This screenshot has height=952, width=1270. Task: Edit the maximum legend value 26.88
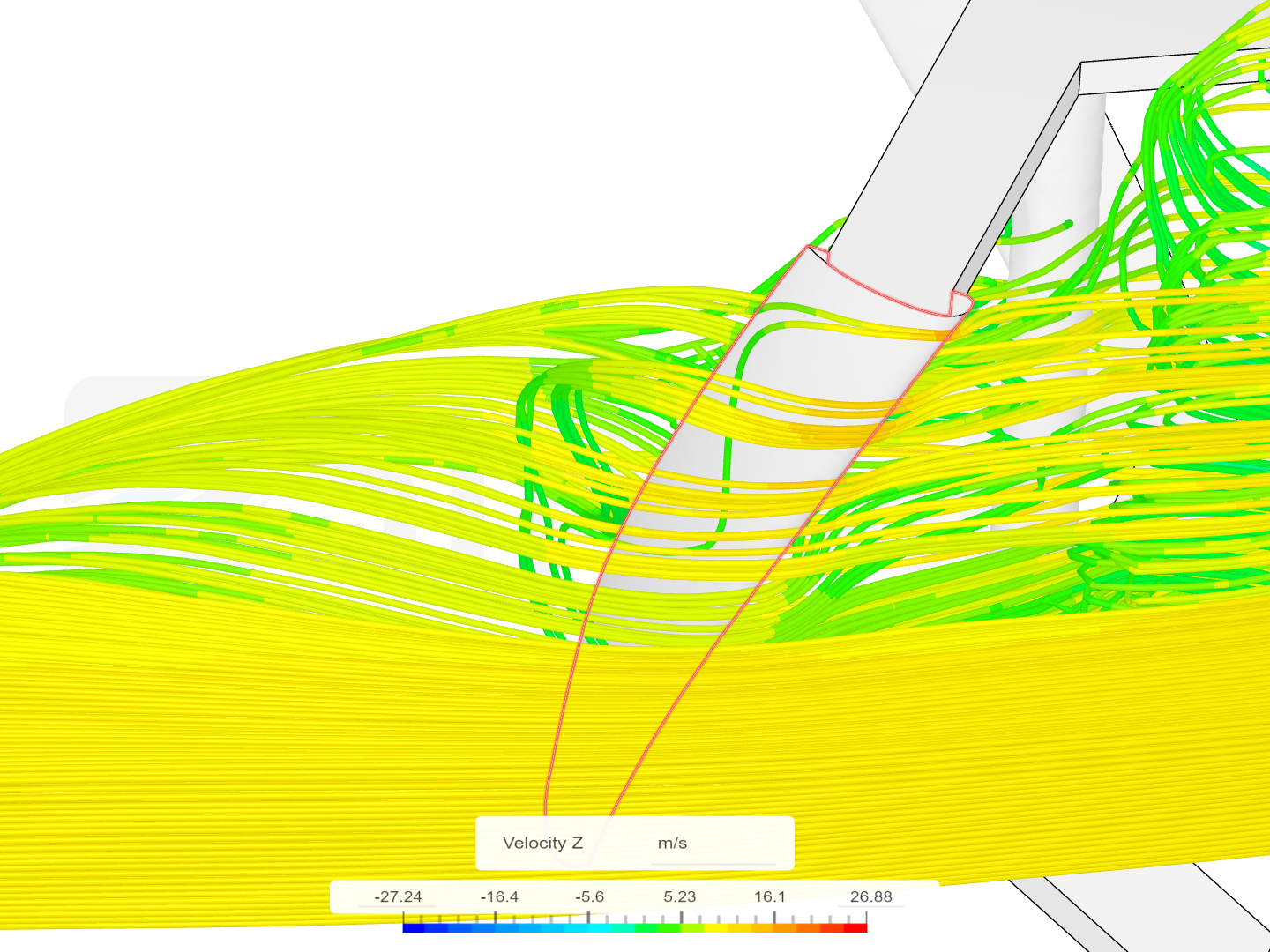[870, 896]
